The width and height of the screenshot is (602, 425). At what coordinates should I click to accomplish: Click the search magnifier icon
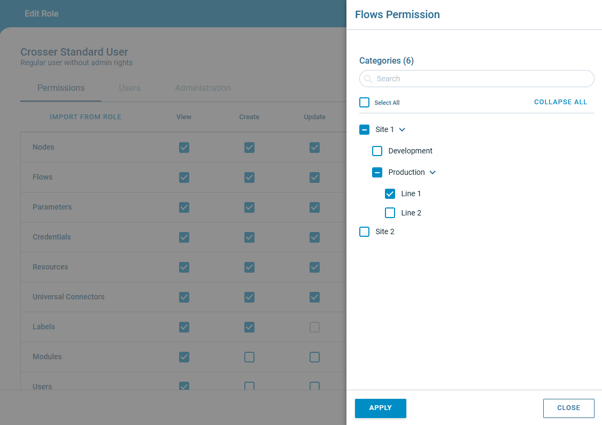point(368,79)
